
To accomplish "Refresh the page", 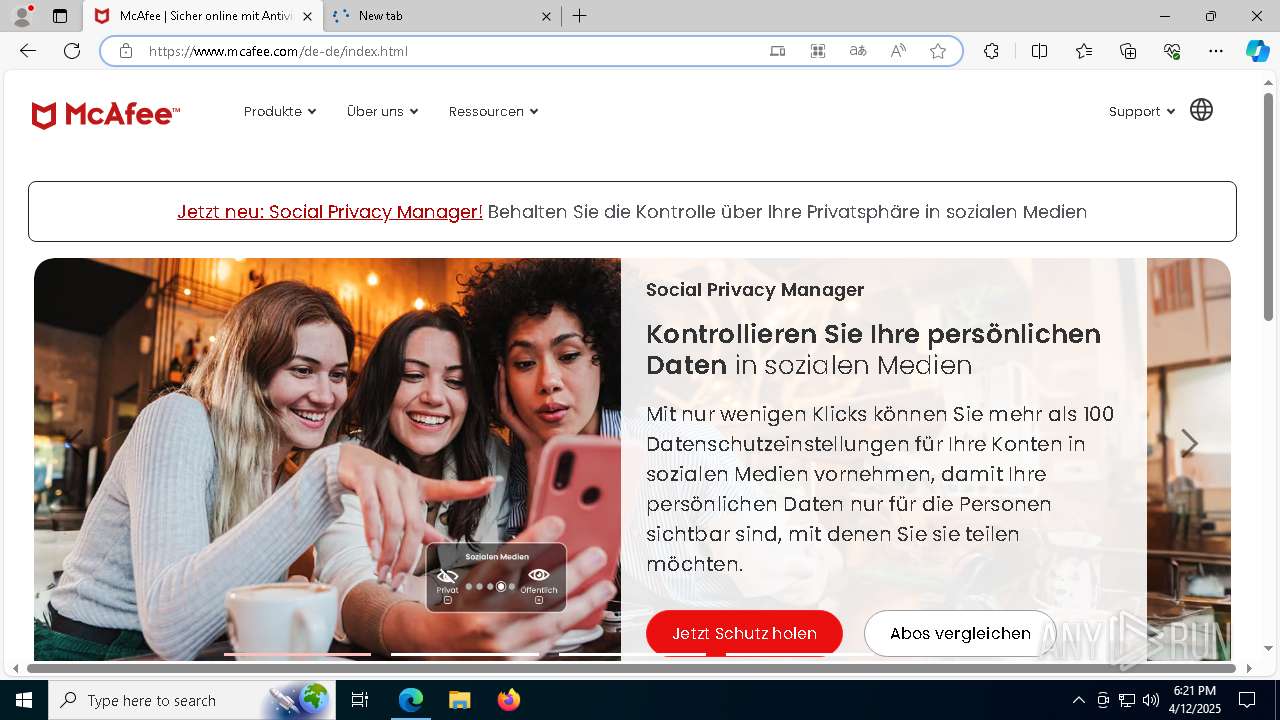I will point(72,51).
